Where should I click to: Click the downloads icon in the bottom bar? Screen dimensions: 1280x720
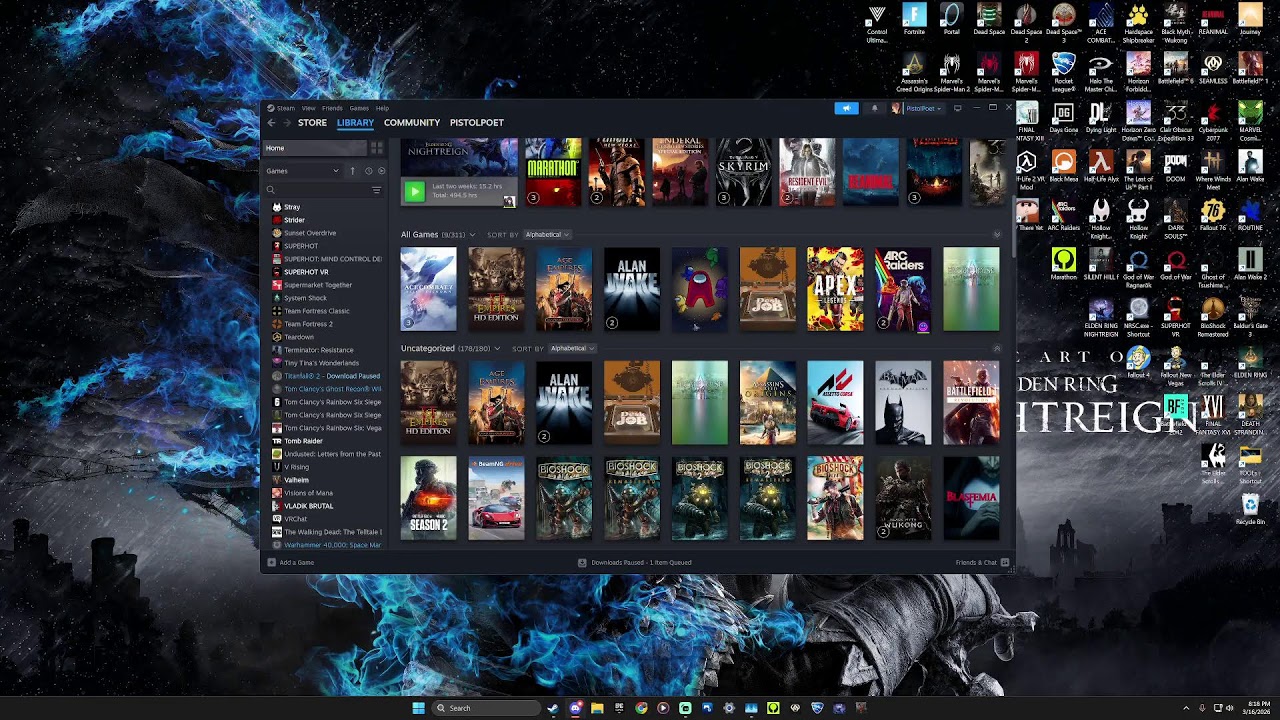coord(582,562)
